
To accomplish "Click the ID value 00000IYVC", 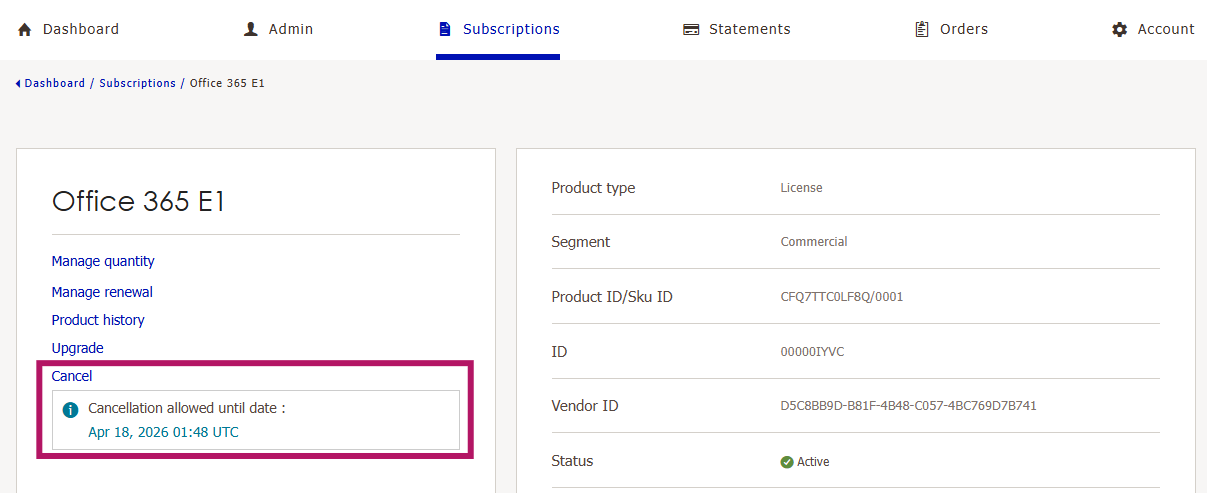I will 812,352.
